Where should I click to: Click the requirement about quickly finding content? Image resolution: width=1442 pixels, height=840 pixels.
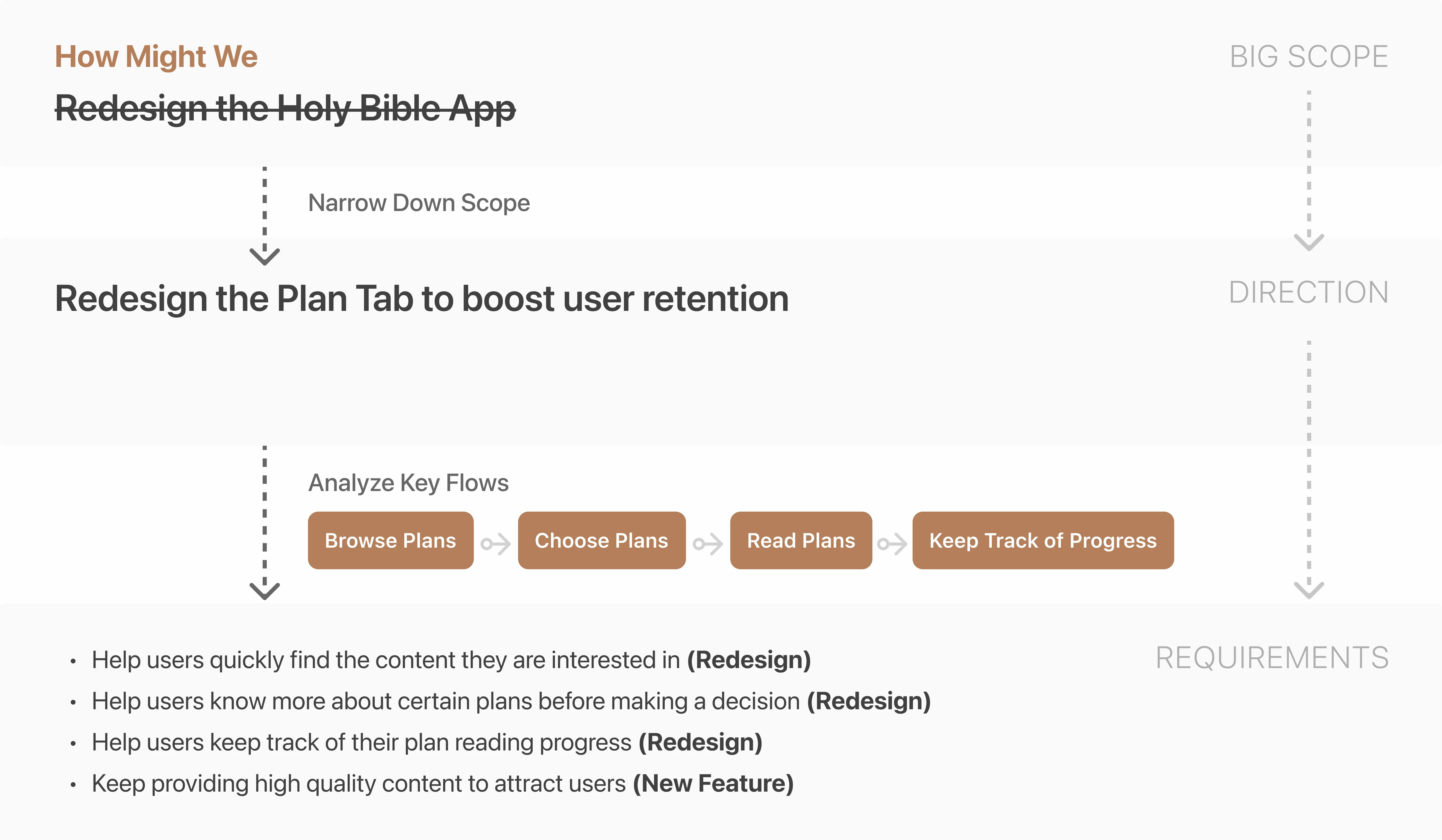click(x=451, y=660)
